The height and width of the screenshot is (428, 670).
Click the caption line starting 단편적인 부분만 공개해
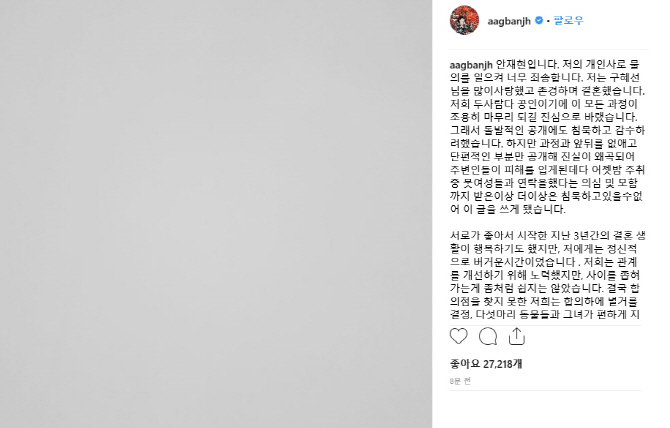(x=542, y=156)
